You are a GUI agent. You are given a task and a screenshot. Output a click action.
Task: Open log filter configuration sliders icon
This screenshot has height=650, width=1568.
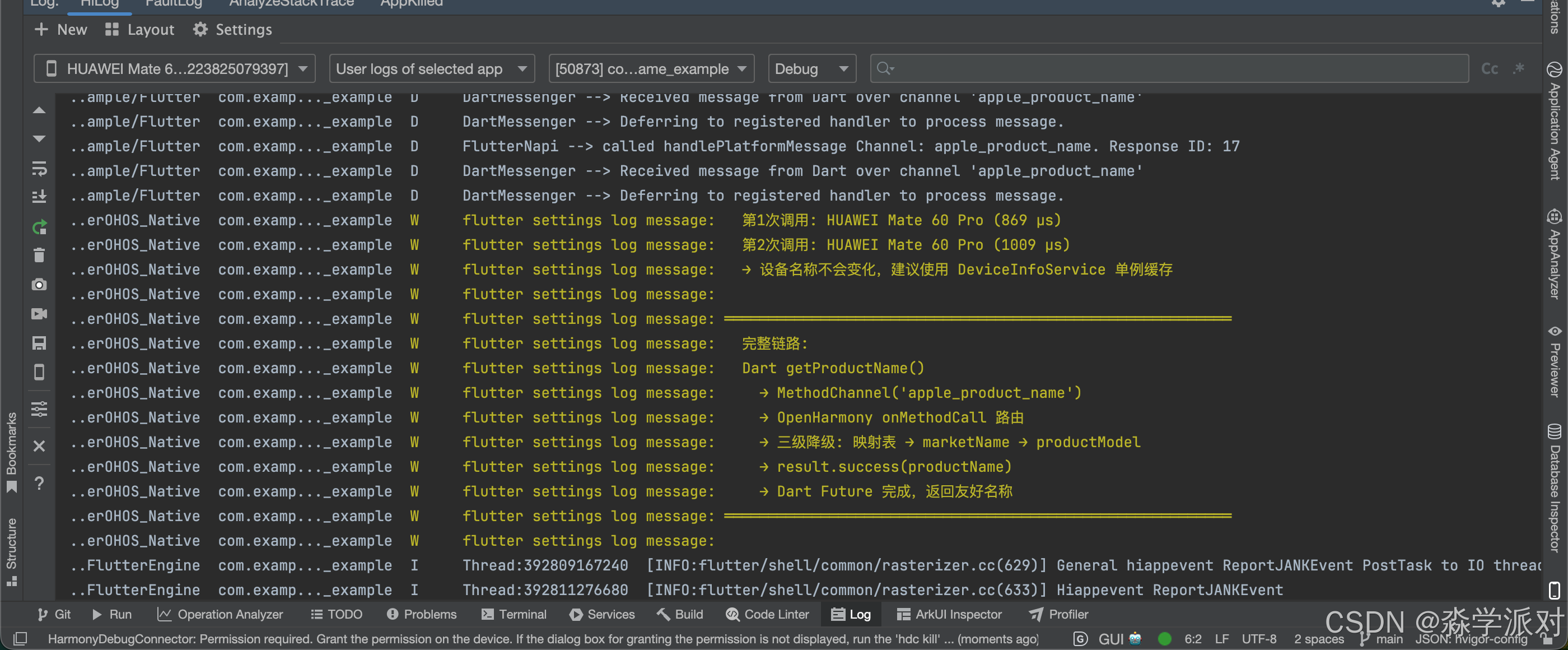point(39,408)
